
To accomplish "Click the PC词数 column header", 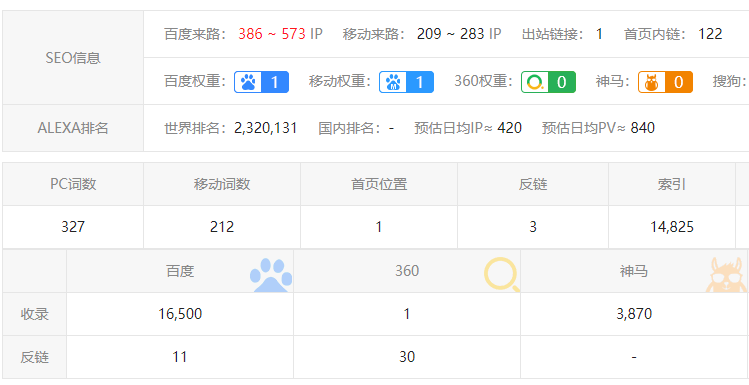I will 73,184.
